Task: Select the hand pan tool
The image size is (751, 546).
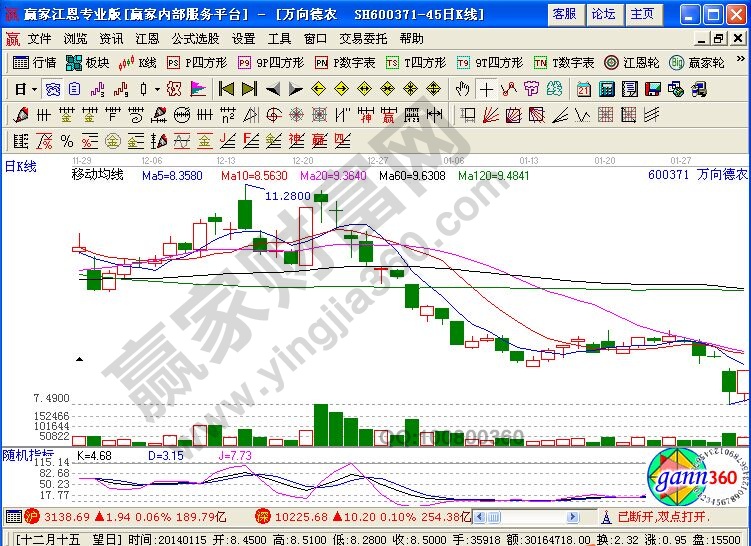Action: click(x=463, y=88)
